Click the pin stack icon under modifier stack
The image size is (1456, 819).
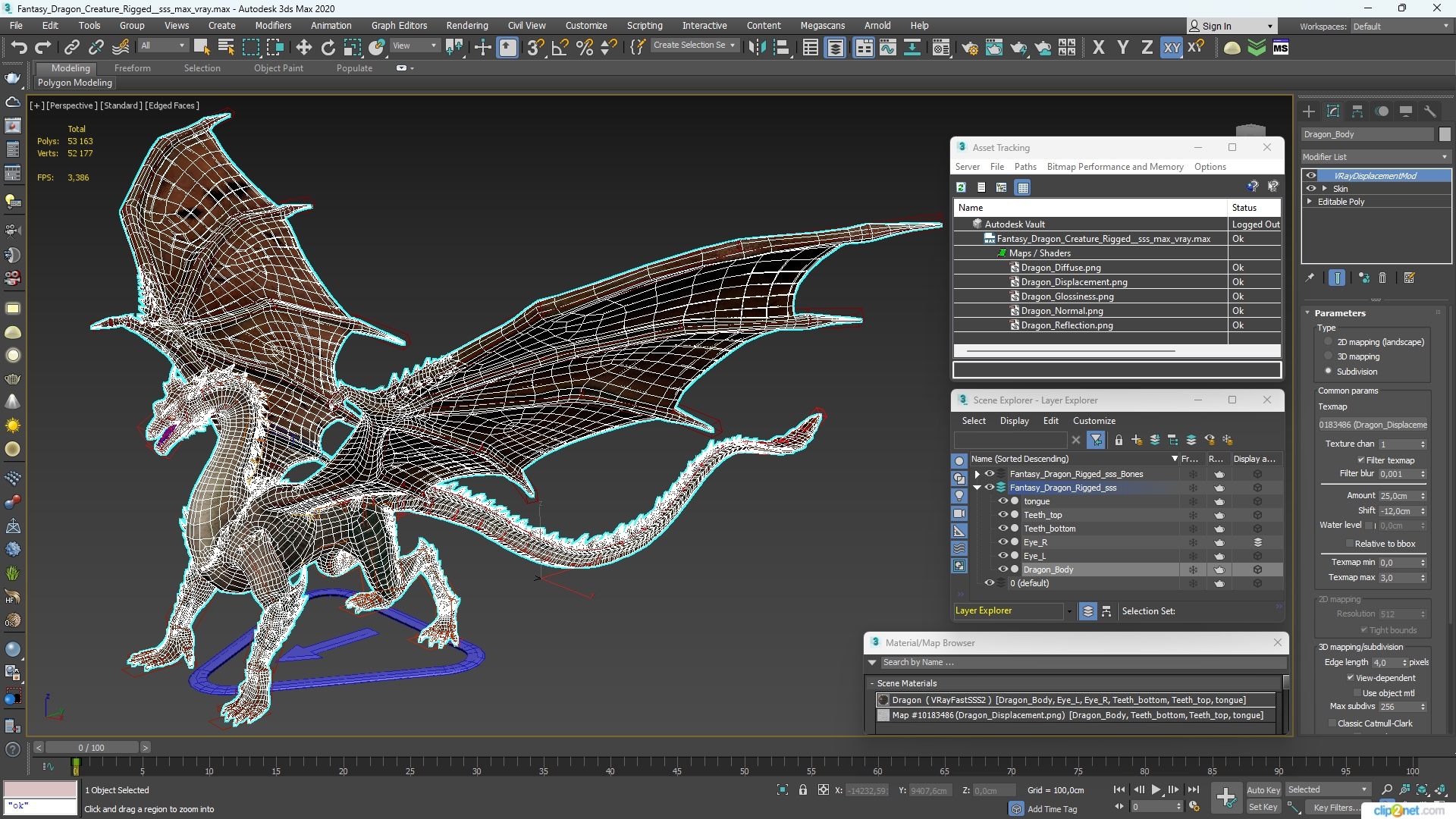click(x=1310, y=278)
